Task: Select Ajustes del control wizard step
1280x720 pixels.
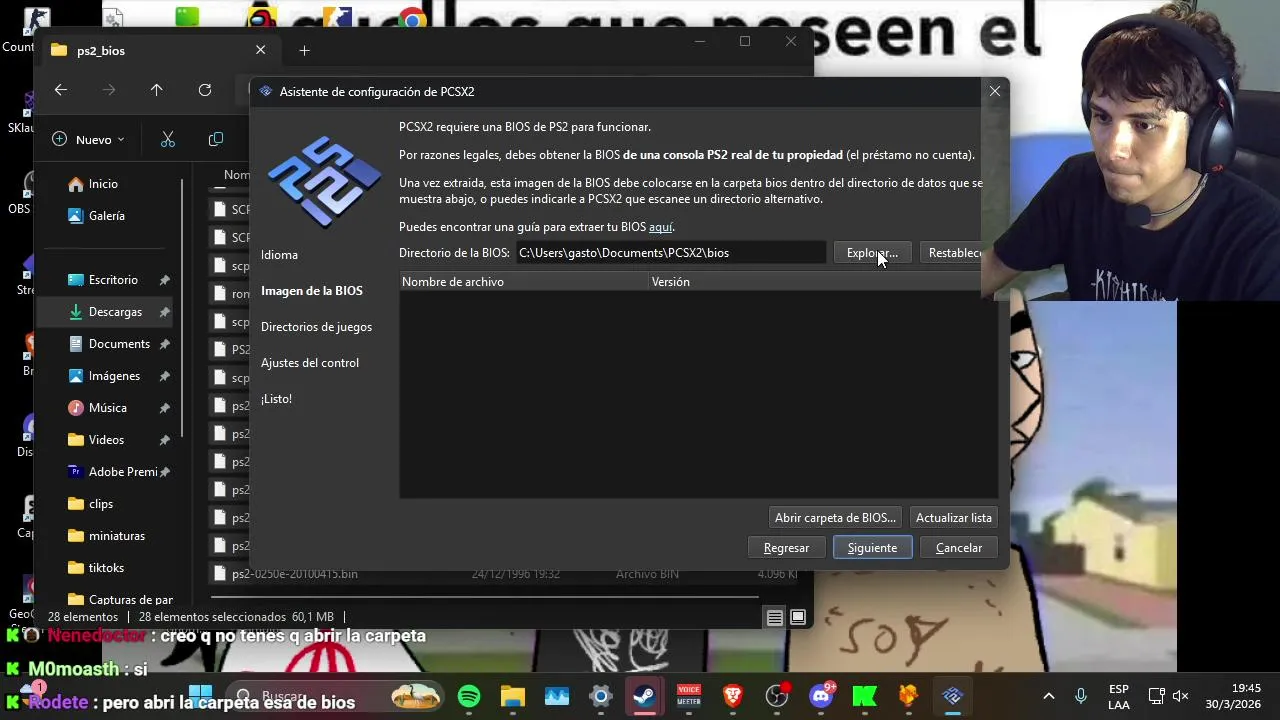Action: (310, 363)
